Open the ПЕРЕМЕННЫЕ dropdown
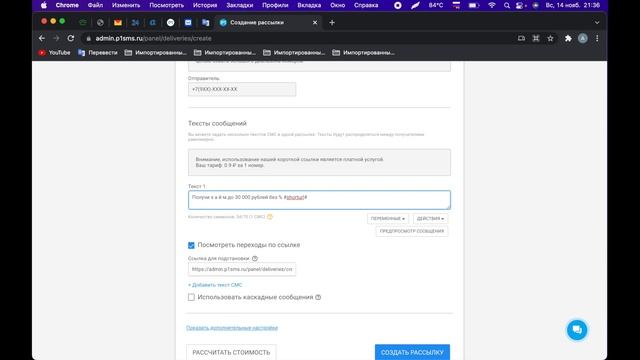This screenshot has height=360, width=640. [x=388, y=219]
